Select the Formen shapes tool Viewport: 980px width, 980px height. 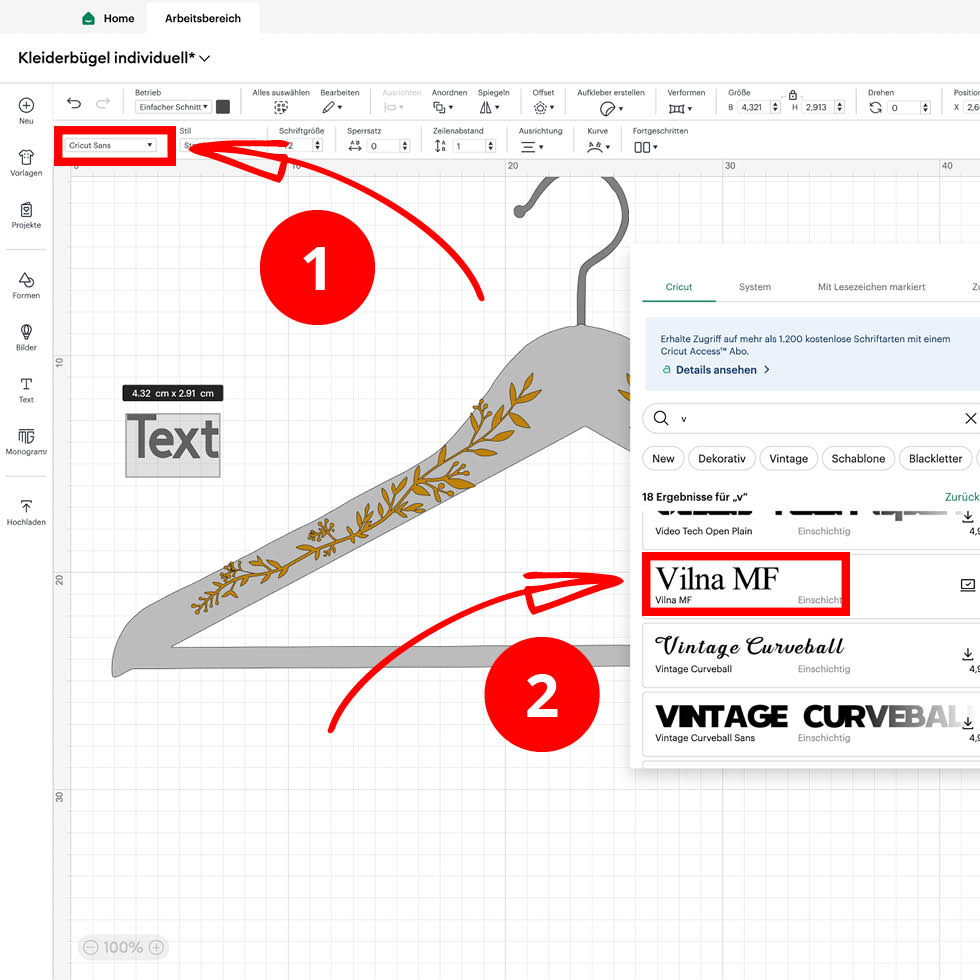pyautogui.click(x=26, y=285)
